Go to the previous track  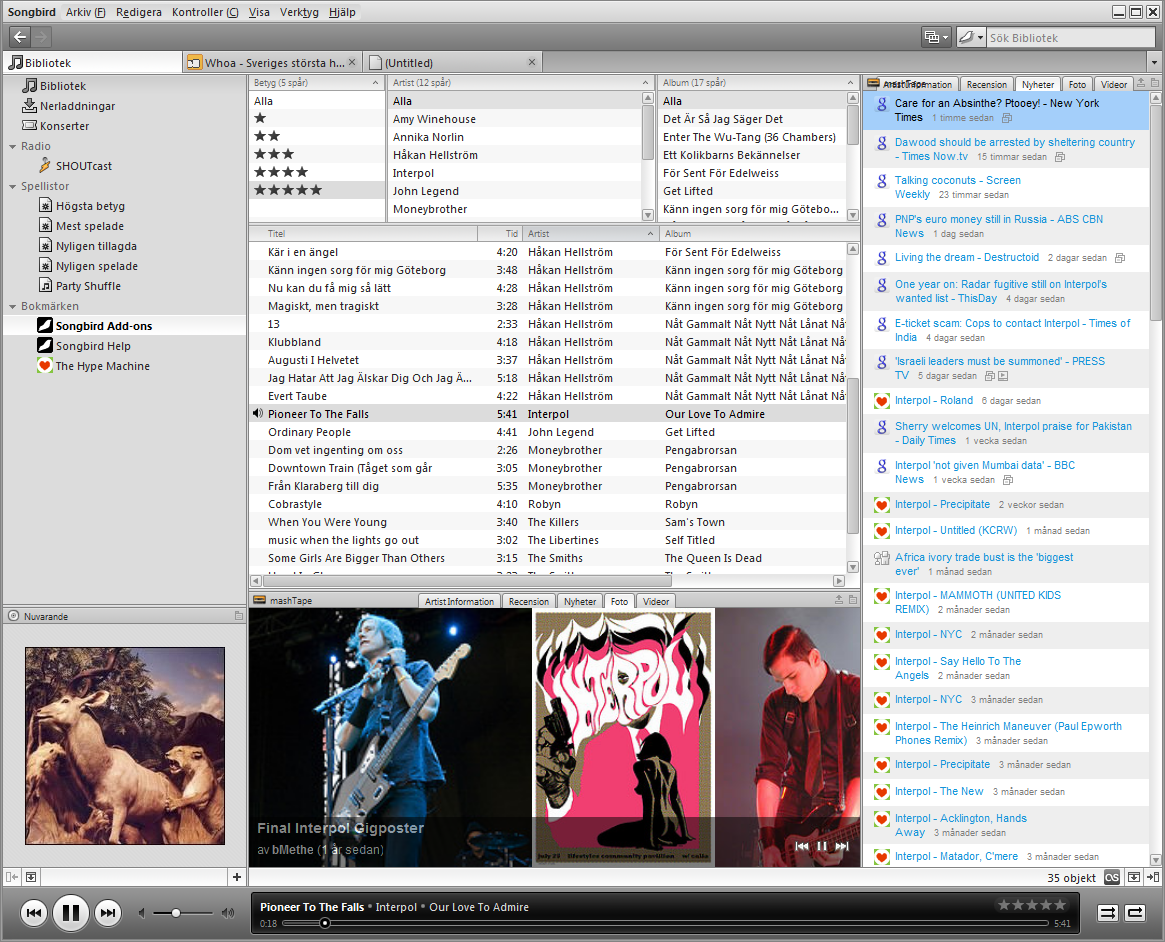[x=33, y=913]
